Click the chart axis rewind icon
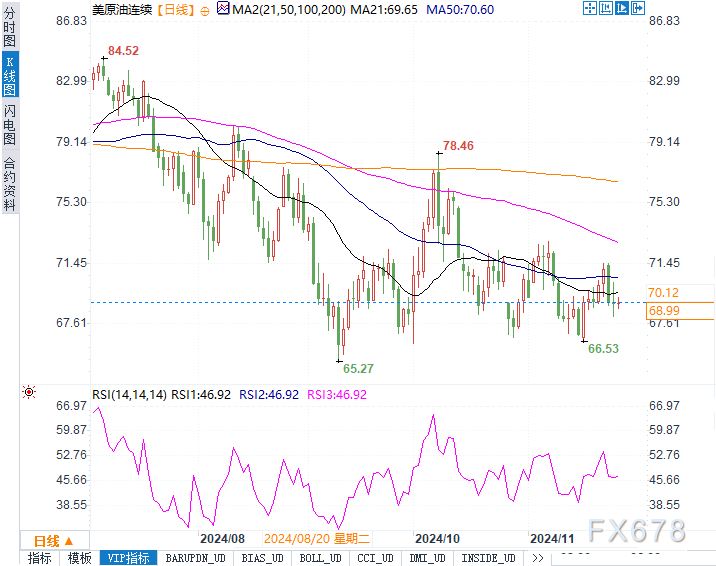This screenshot has height=566, width=716. point(606,8)
